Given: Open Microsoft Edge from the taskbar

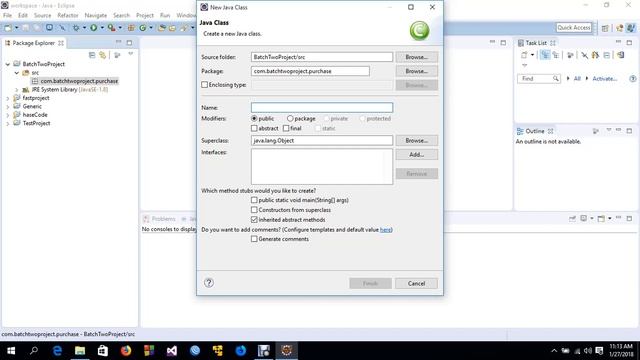Looking at the screenshot, I should (x=57, y=351).
